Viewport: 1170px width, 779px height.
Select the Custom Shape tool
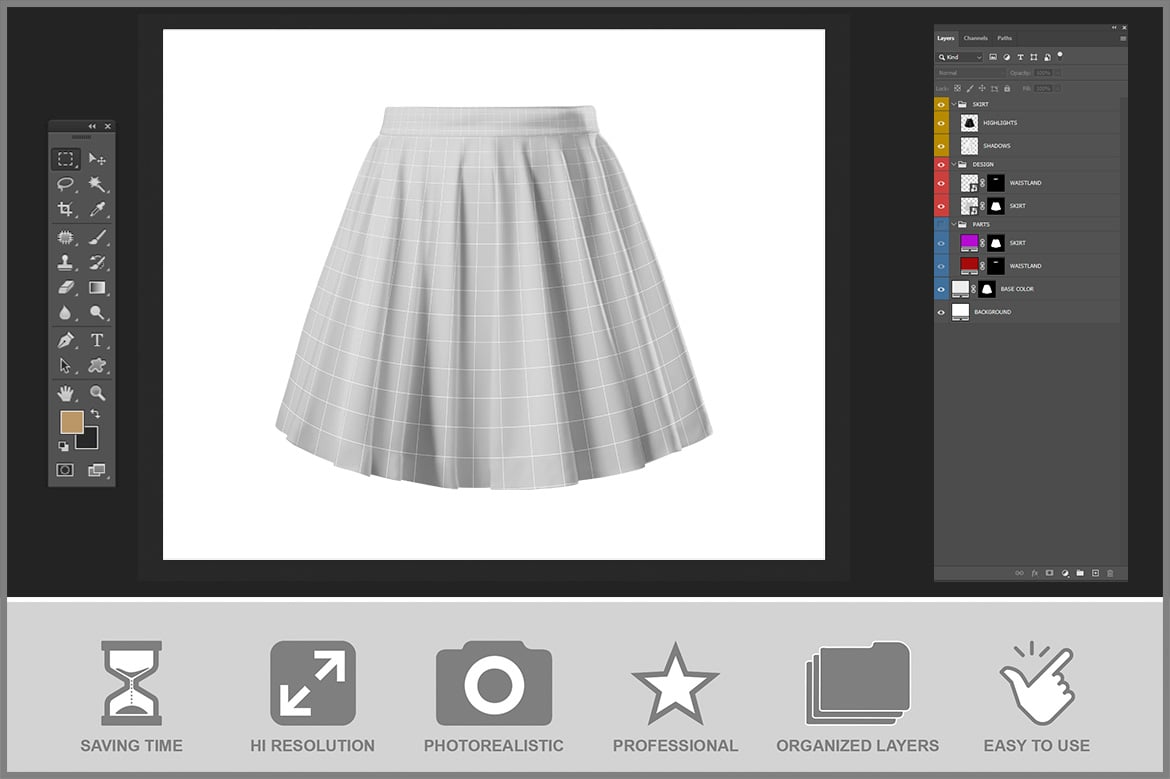click(97, 366)
